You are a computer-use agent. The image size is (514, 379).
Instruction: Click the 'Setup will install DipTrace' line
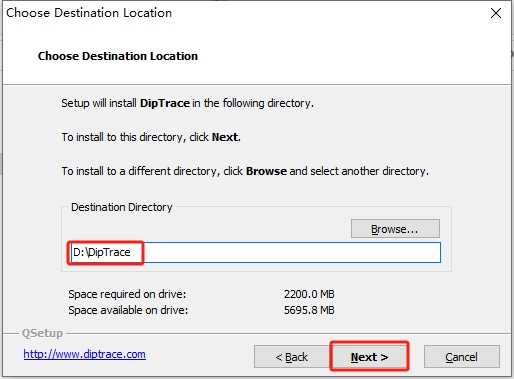click(187, 103)
